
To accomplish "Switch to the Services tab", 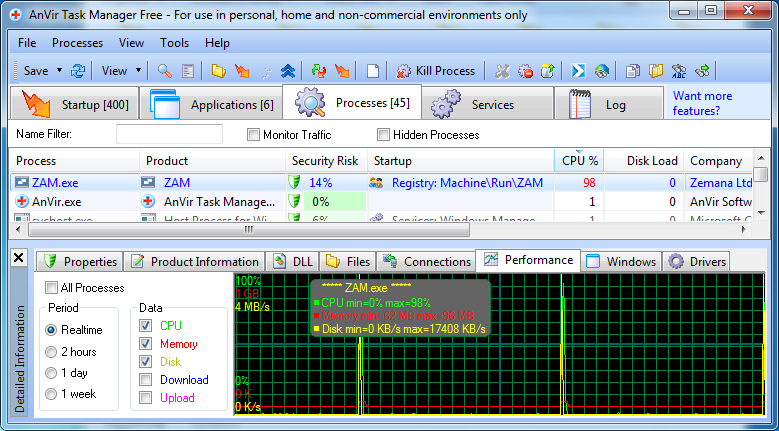I will tap(487, 104).
